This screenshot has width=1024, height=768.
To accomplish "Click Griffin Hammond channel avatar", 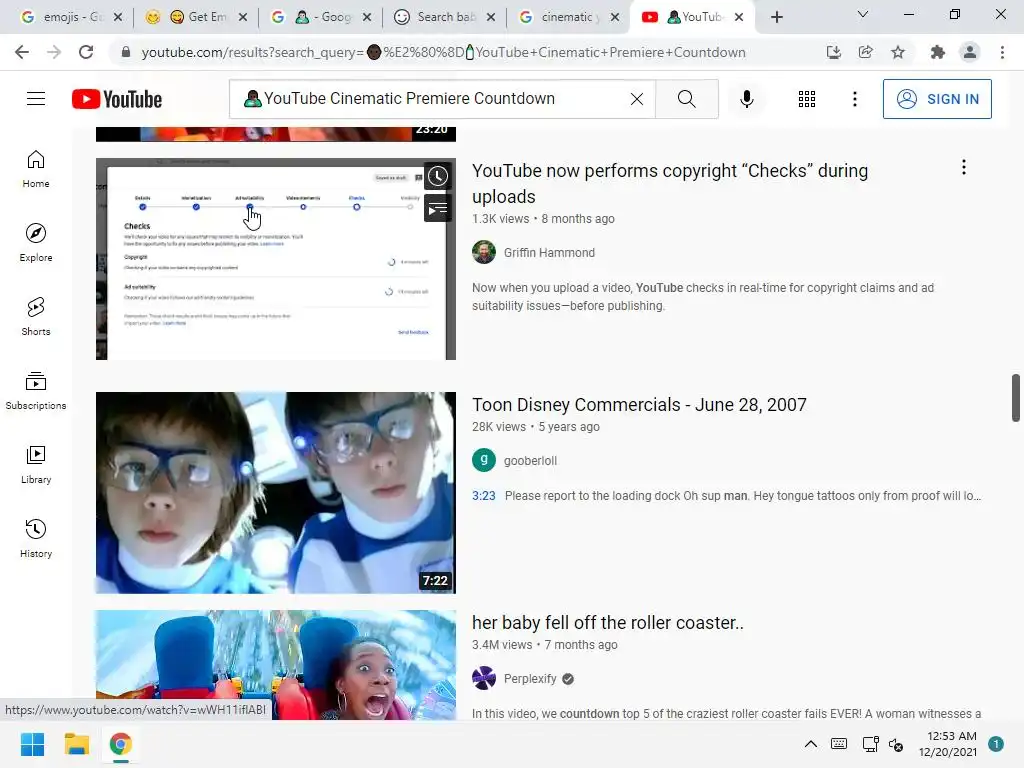I will click(x=484, y=252).
